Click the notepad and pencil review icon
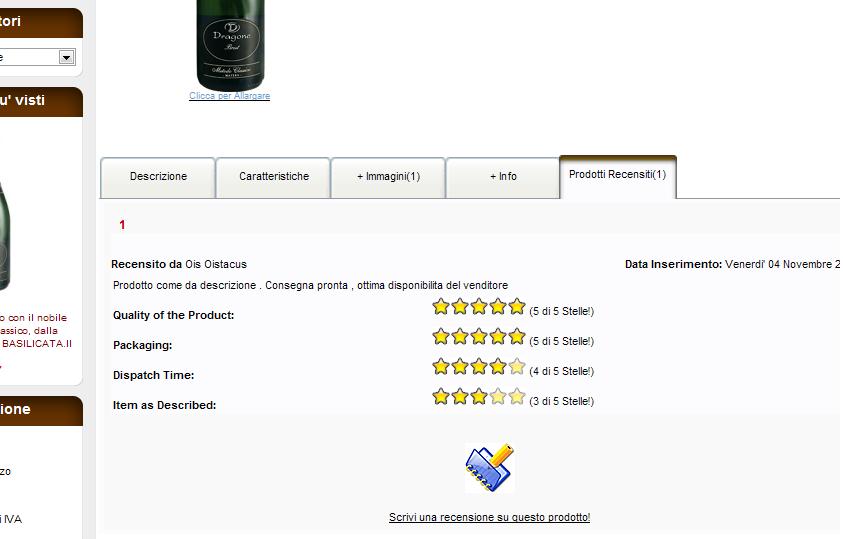Image resolution: width=843 pixels, height=539 pixels. 489,468
